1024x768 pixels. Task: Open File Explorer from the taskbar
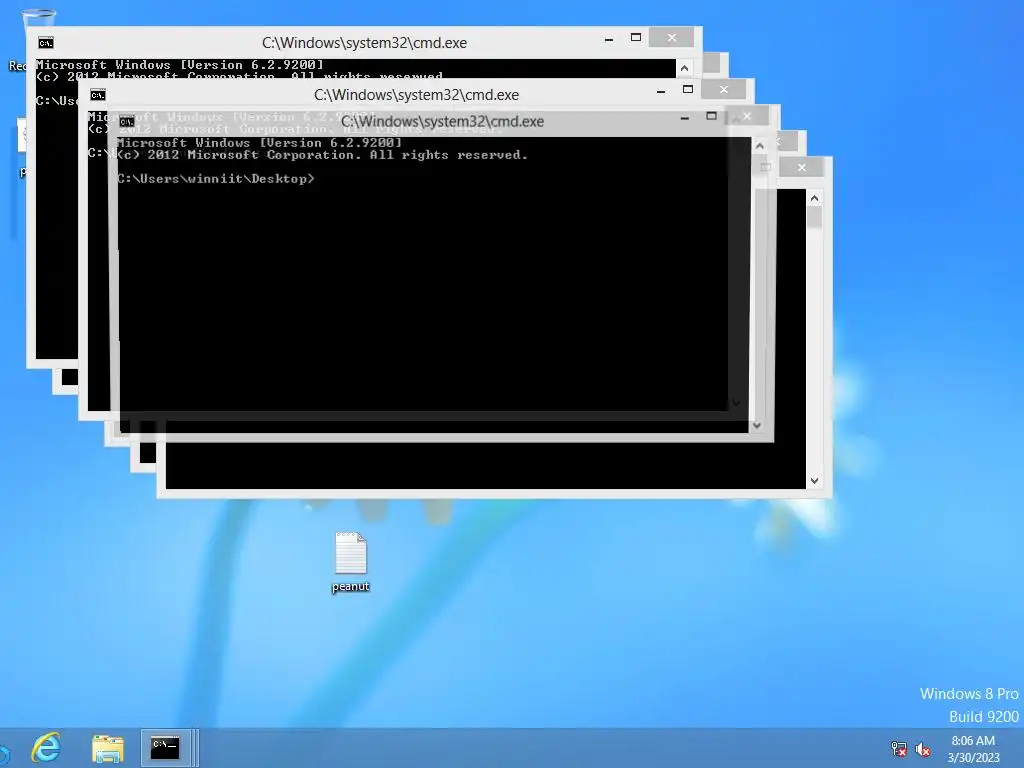(108, 748)
